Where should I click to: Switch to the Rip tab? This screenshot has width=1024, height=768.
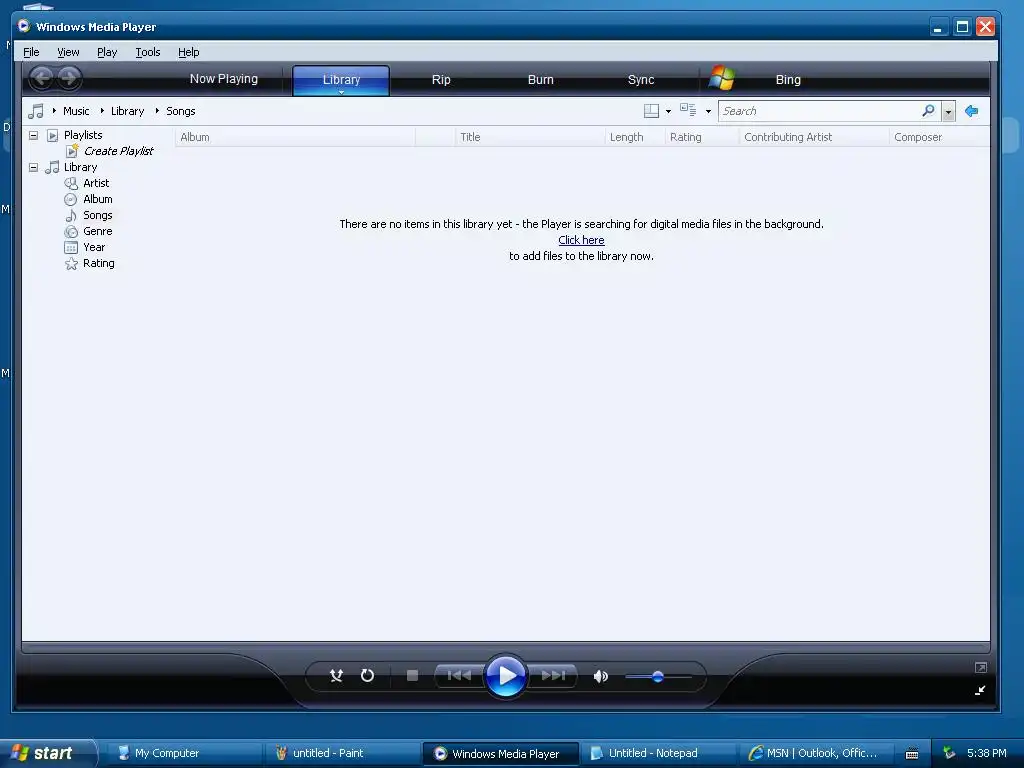(x=441, y=80)
